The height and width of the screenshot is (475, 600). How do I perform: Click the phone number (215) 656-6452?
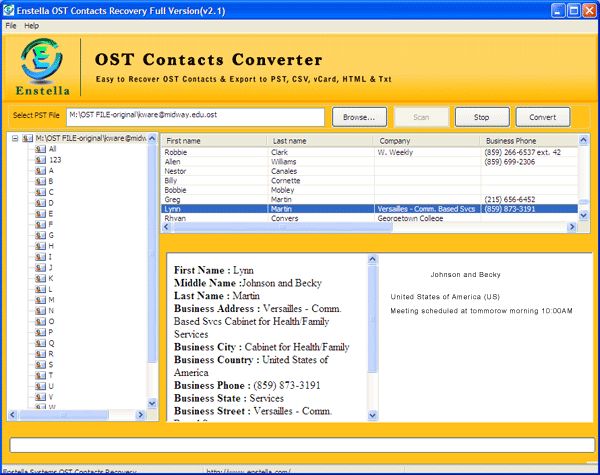pos(510,199)
